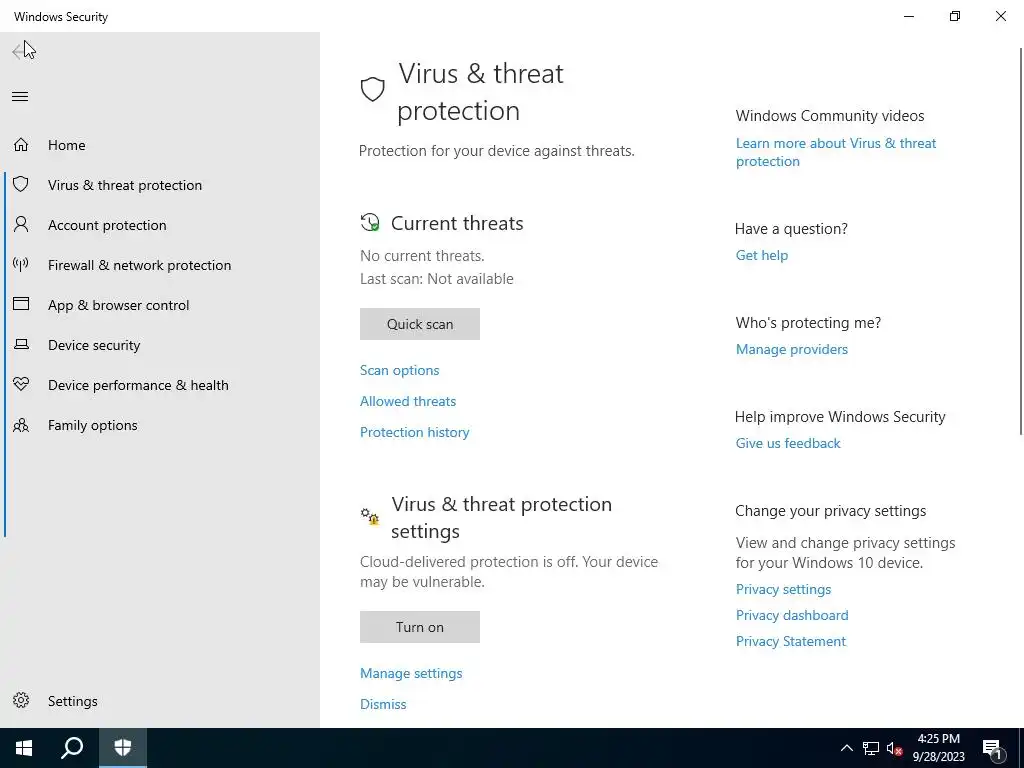Click the muted volume tray icon

895,748
